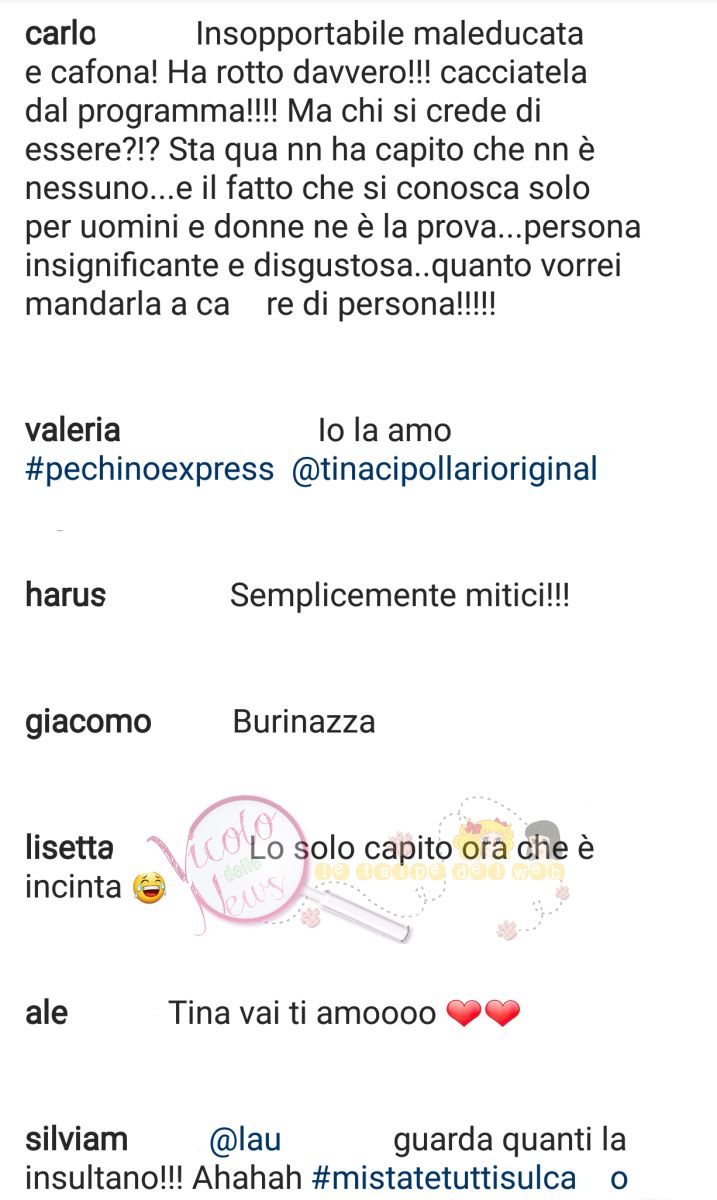Tap ale's username
717x1200 pixels.
coord(46,1013)
